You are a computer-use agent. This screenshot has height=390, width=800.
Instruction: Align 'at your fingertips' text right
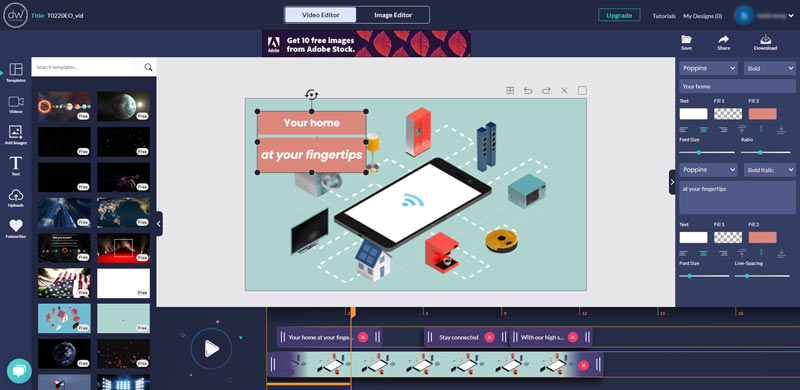(722, 253)
